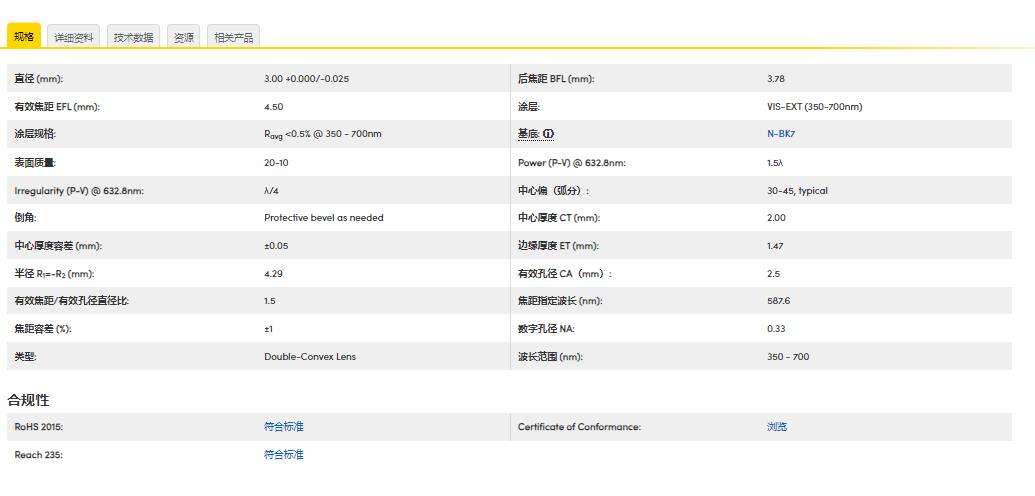Select the 技术数据 tab

[133, 37]
